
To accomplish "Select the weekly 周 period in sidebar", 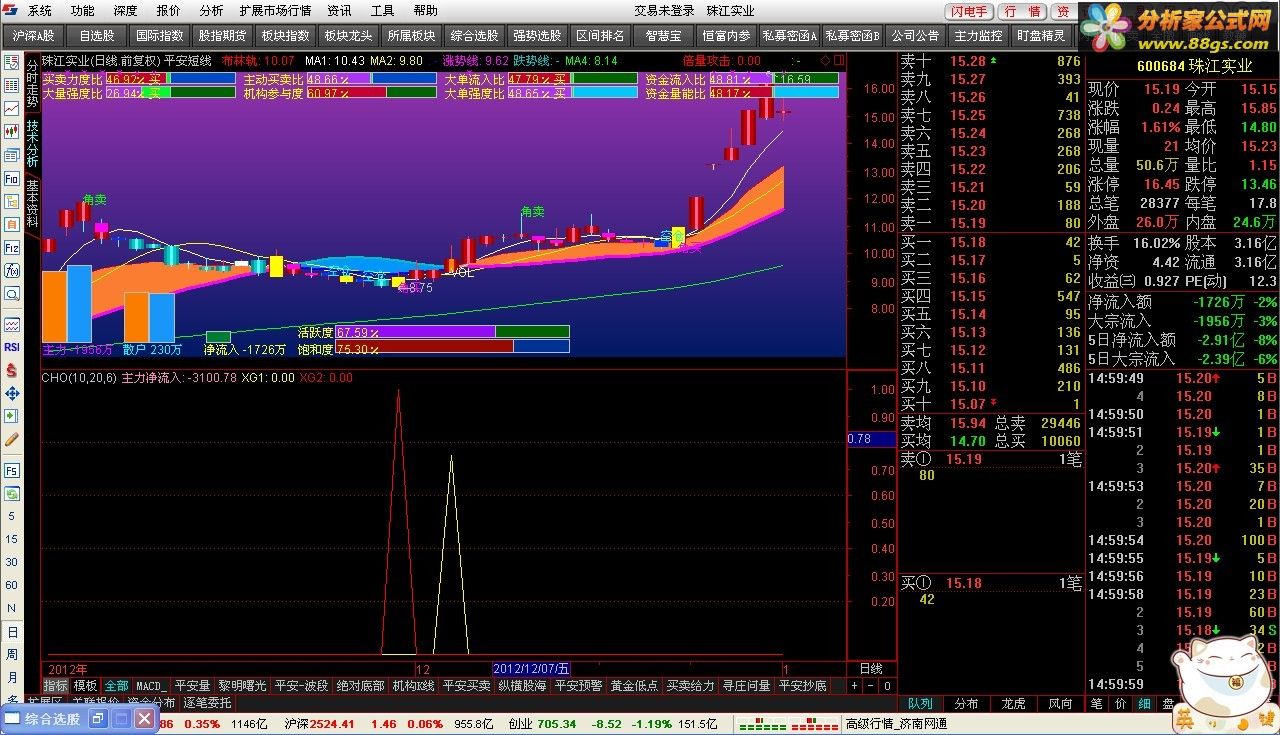I will pyautogui.click(x=12, y=655).
